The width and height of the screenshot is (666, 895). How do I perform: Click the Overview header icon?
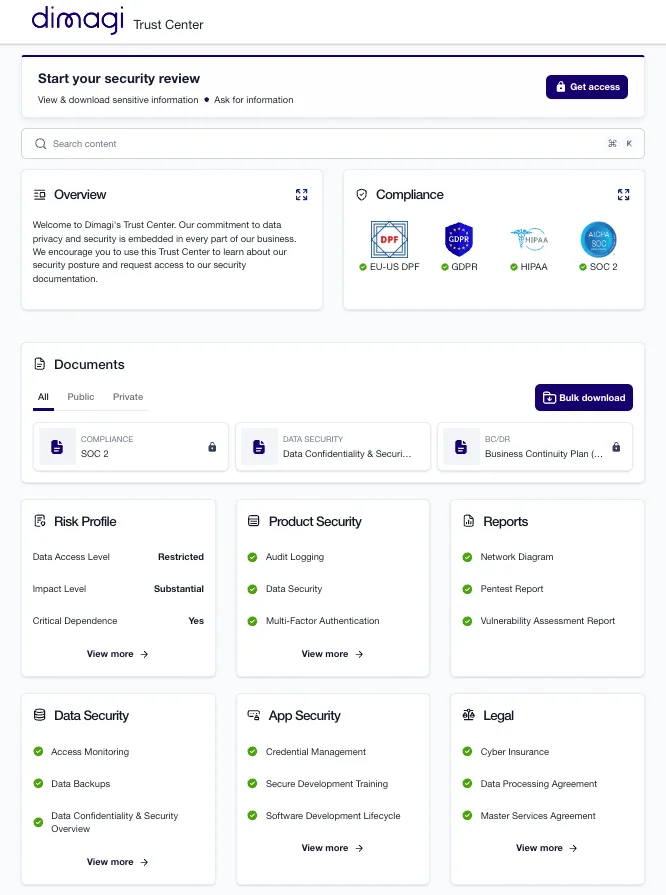[x=39, y=195]
